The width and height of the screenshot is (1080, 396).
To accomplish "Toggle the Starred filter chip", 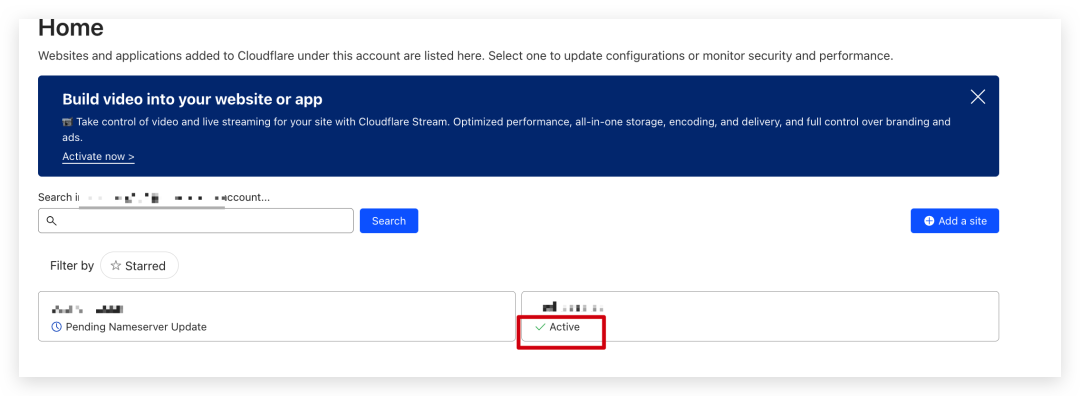I will [139, 265].
